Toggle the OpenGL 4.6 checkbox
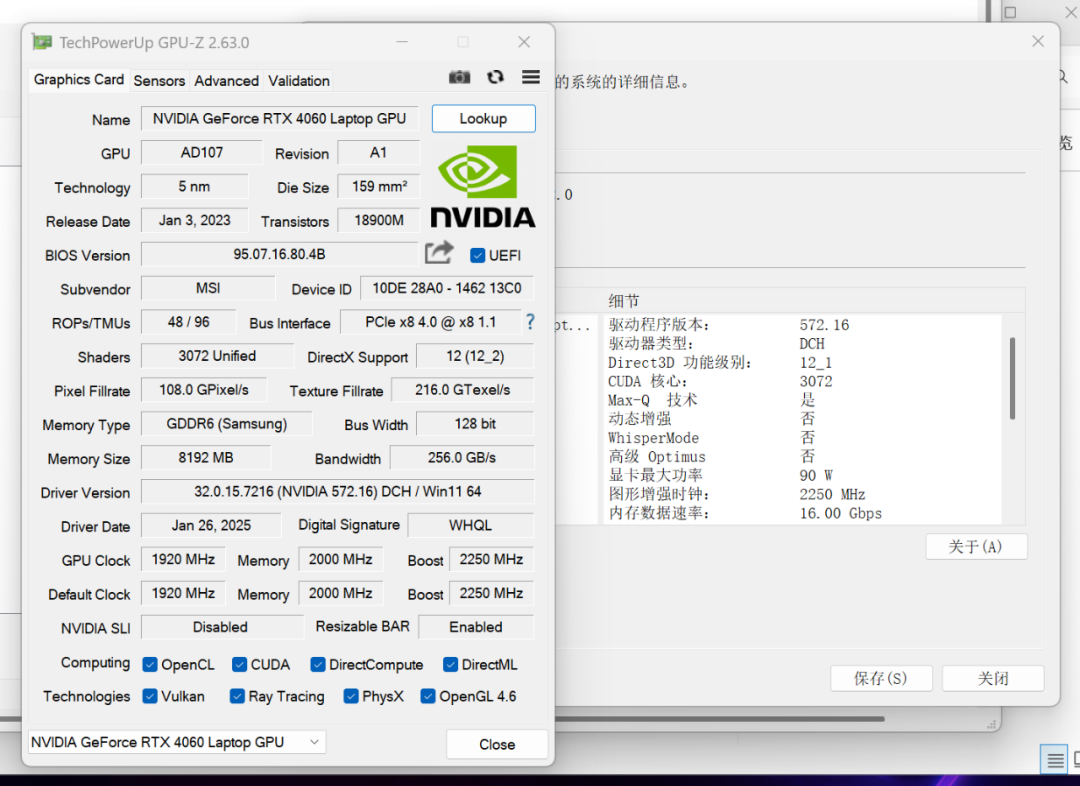1080x786 pixels. [428, 696]
